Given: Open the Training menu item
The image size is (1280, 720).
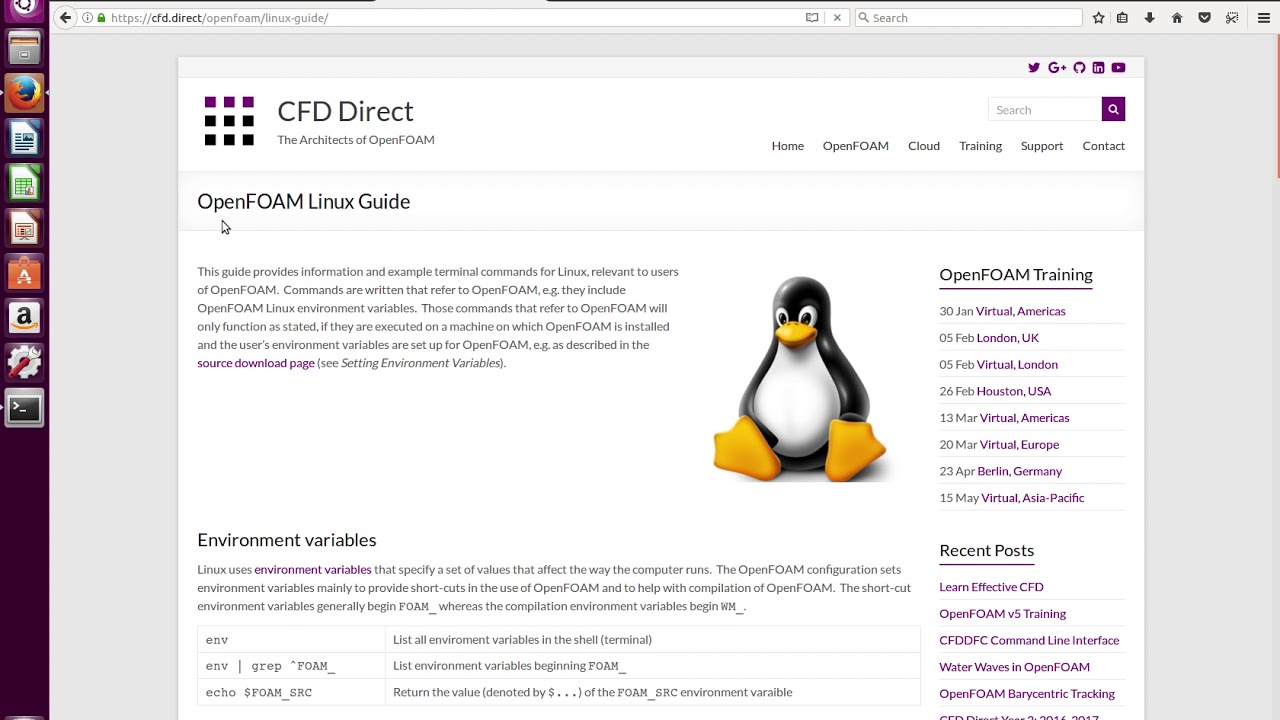Looking at the screenshot, I should point(980,146).
